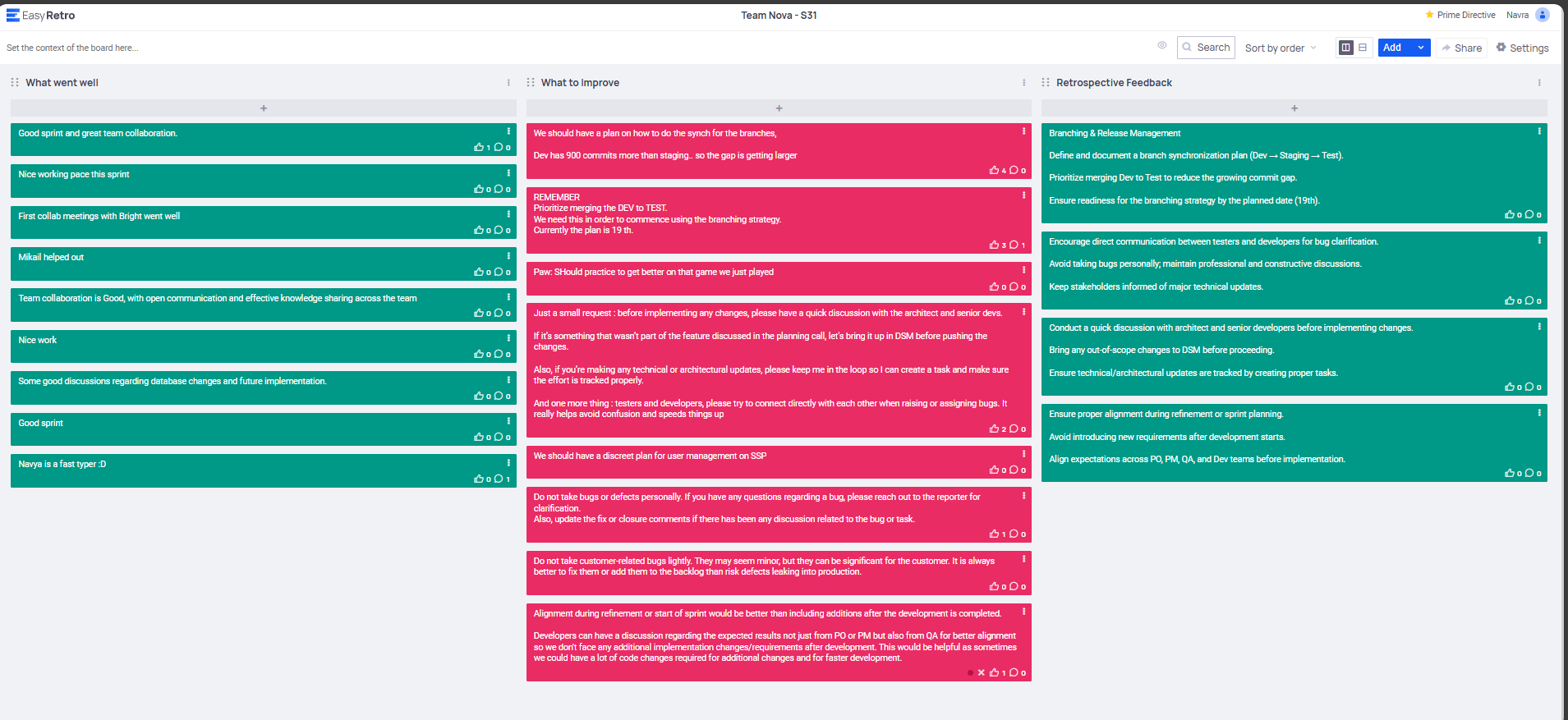Expand the Add button dropdown arrow

1421,48
